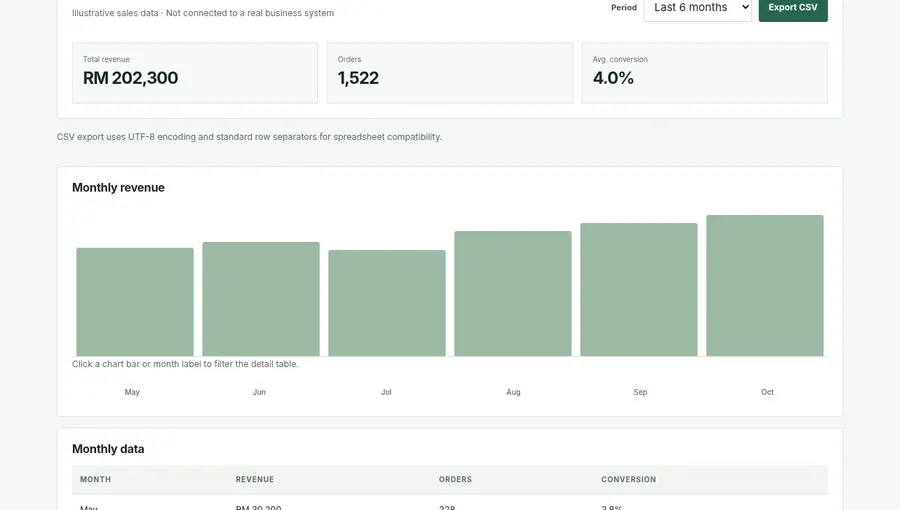Click the Oct month label under chart
Viewport: 900px width, 510px height.
(767, 392)
